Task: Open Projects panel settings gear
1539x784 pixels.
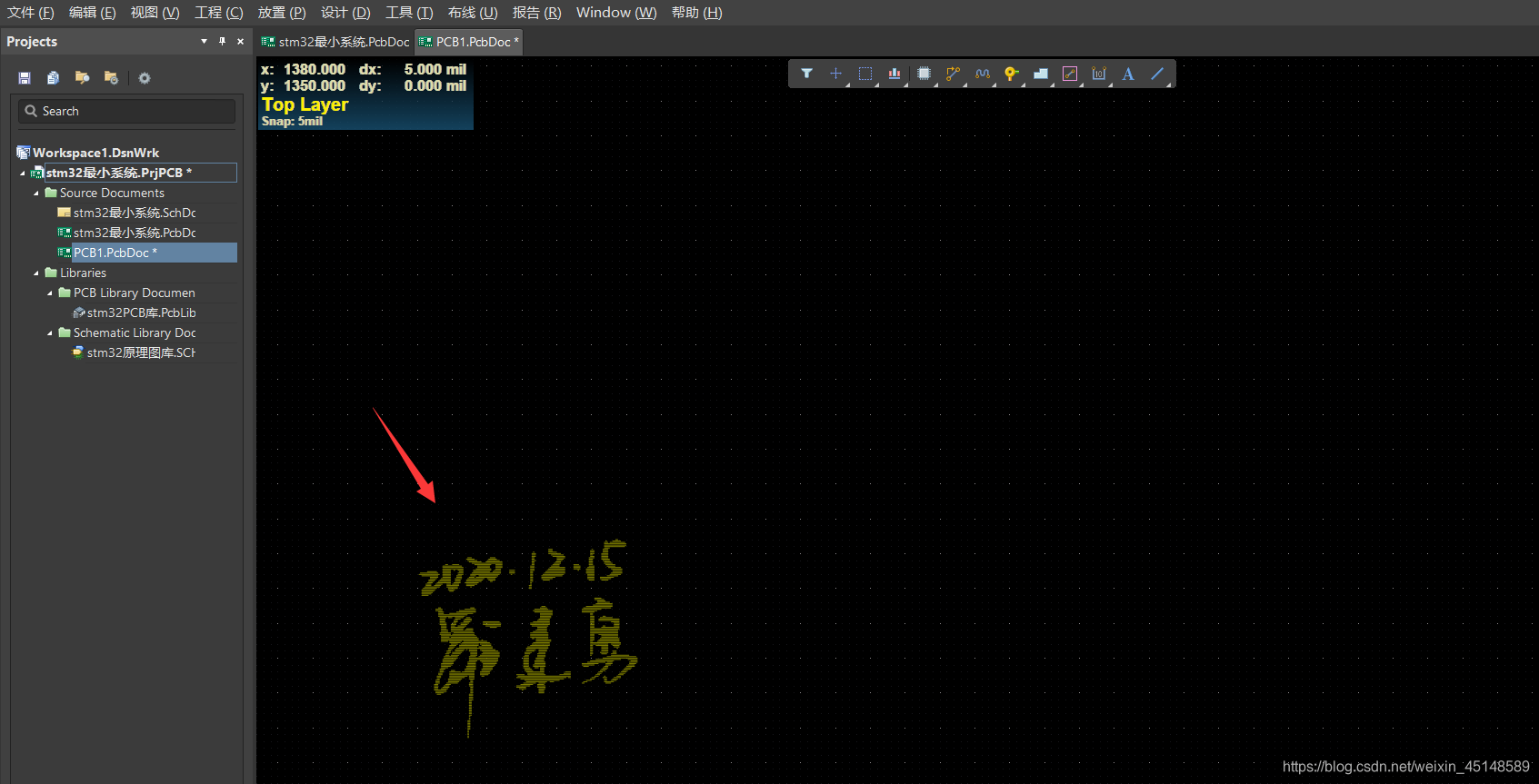Action: pos(144,78)
